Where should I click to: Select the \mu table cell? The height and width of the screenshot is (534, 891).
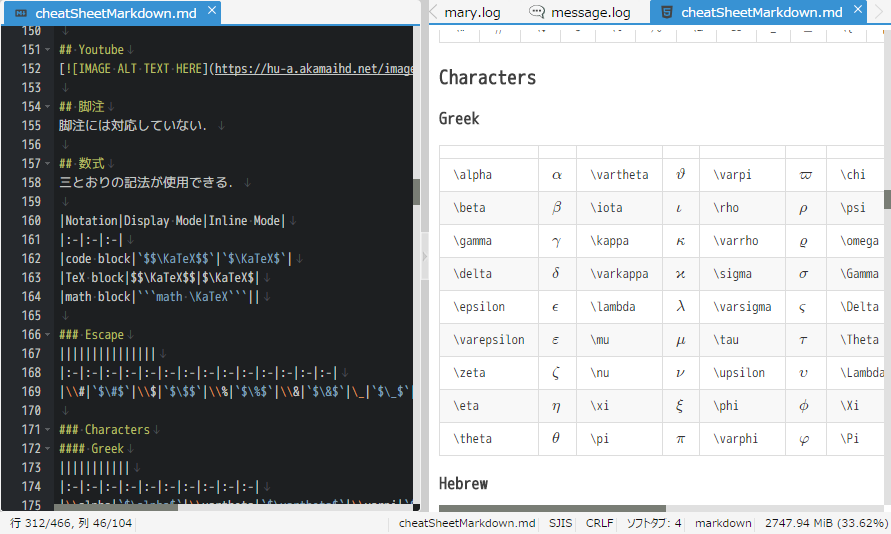[619, 340]
